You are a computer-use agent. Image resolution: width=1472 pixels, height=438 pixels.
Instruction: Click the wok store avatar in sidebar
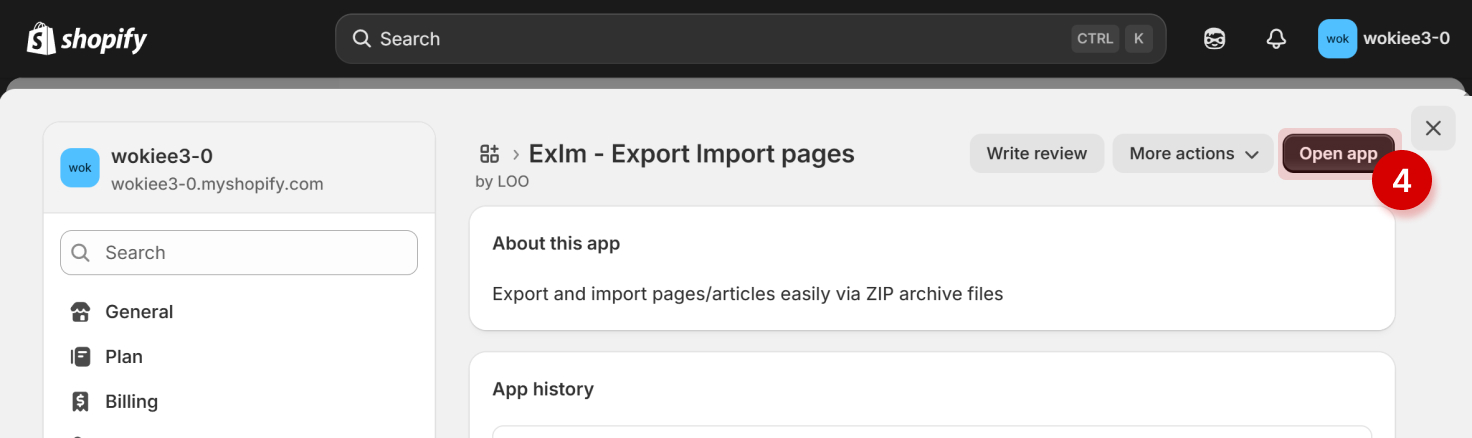point(80,168)
